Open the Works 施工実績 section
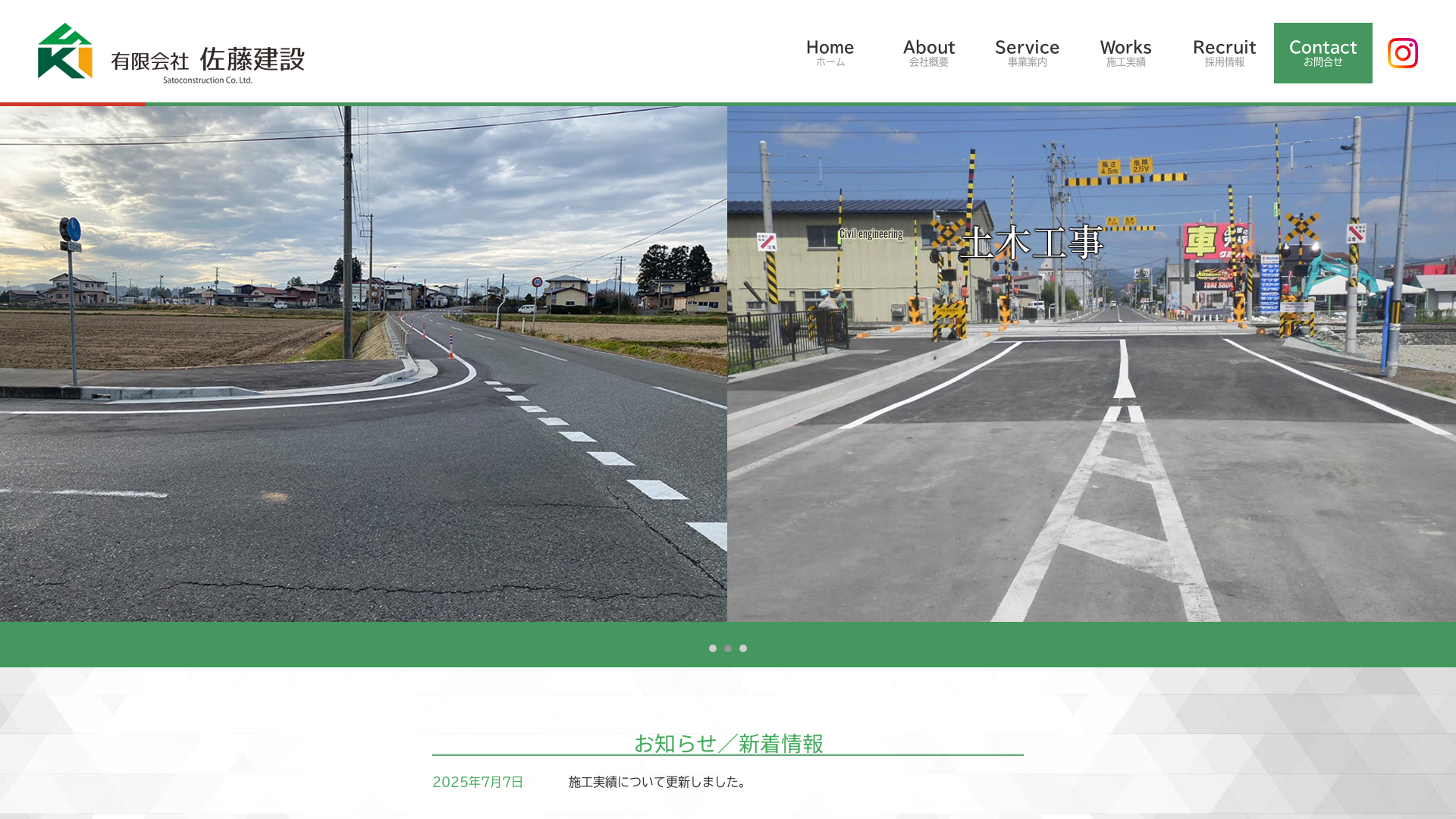 point(1125,52)
